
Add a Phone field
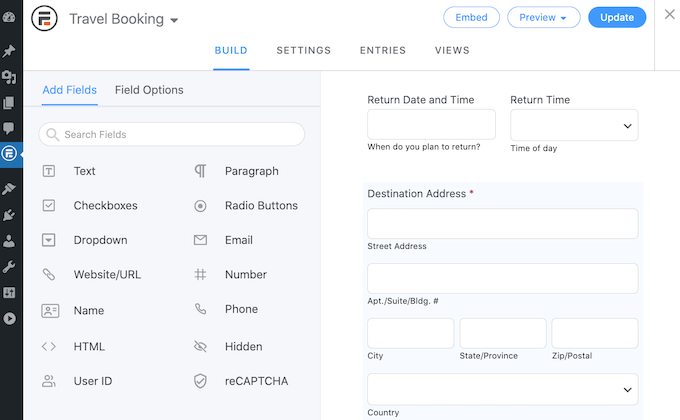pos(241,310)
